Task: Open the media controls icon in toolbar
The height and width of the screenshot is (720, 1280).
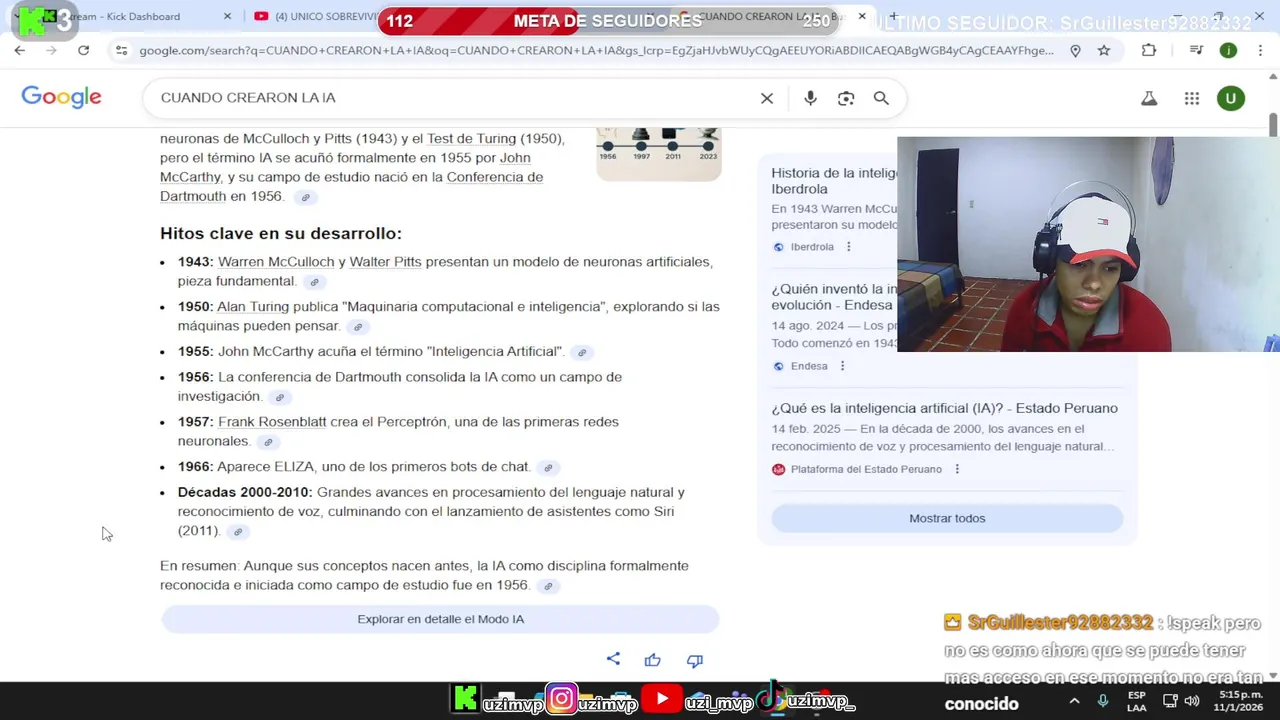Action: [1196, 50]
